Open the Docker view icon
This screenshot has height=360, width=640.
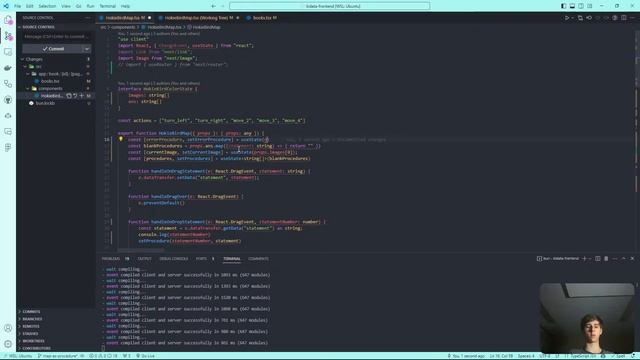[x=8, y=68]
